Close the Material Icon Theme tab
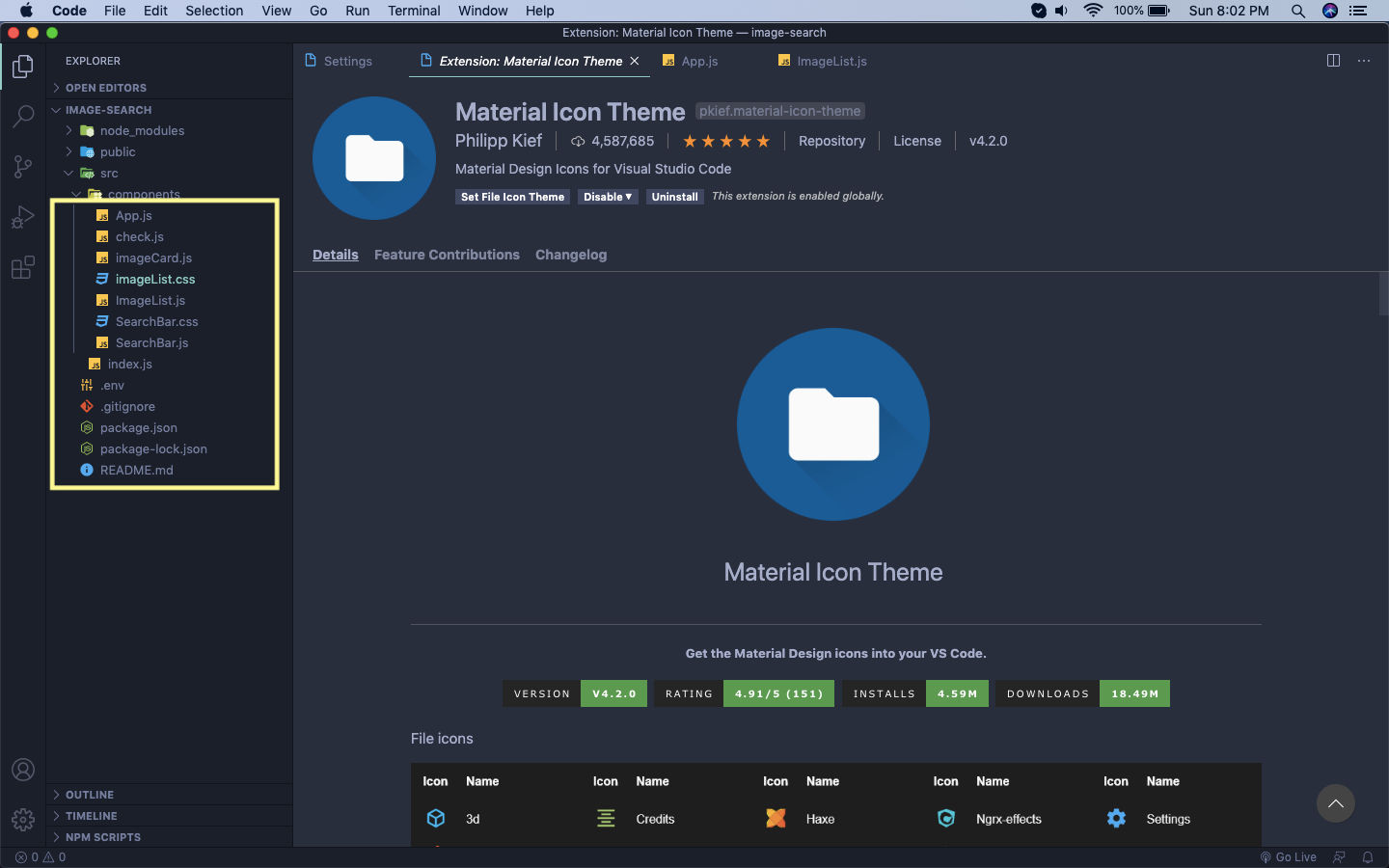 coord(635,61)
